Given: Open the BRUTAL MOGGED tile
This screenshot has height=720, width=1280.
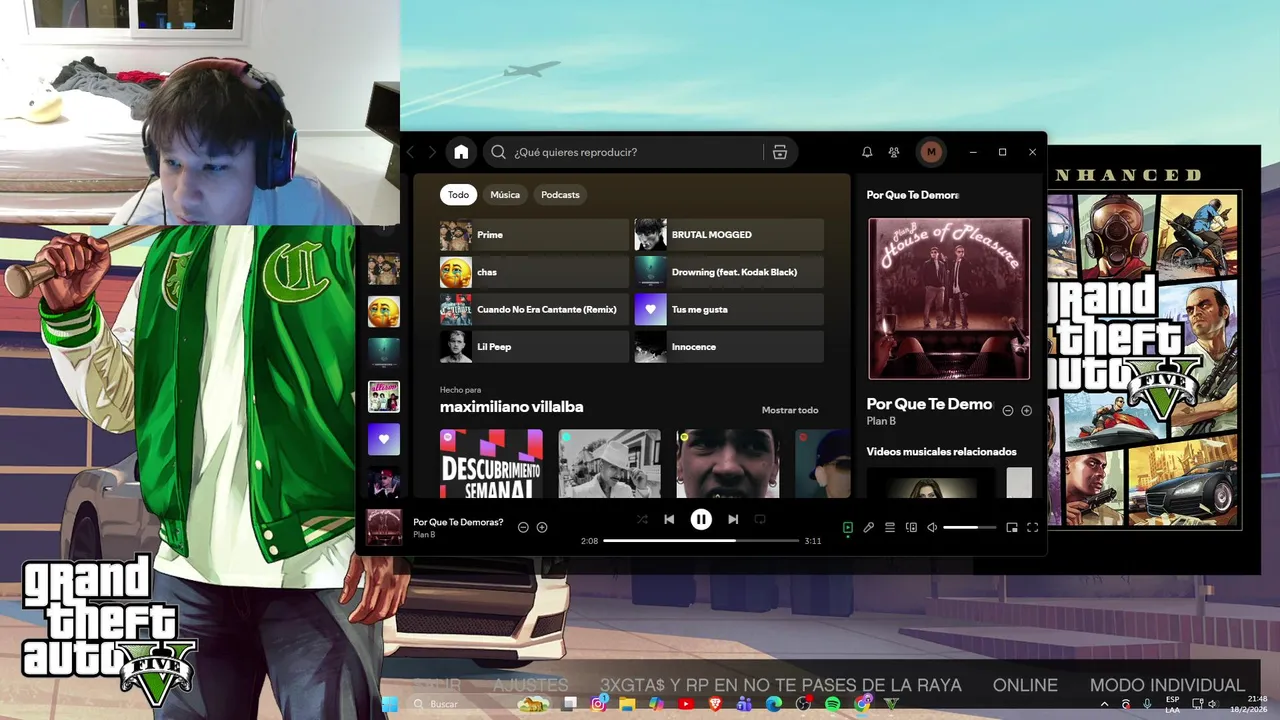Looking at the screenshot, I should tap(729, 235).
